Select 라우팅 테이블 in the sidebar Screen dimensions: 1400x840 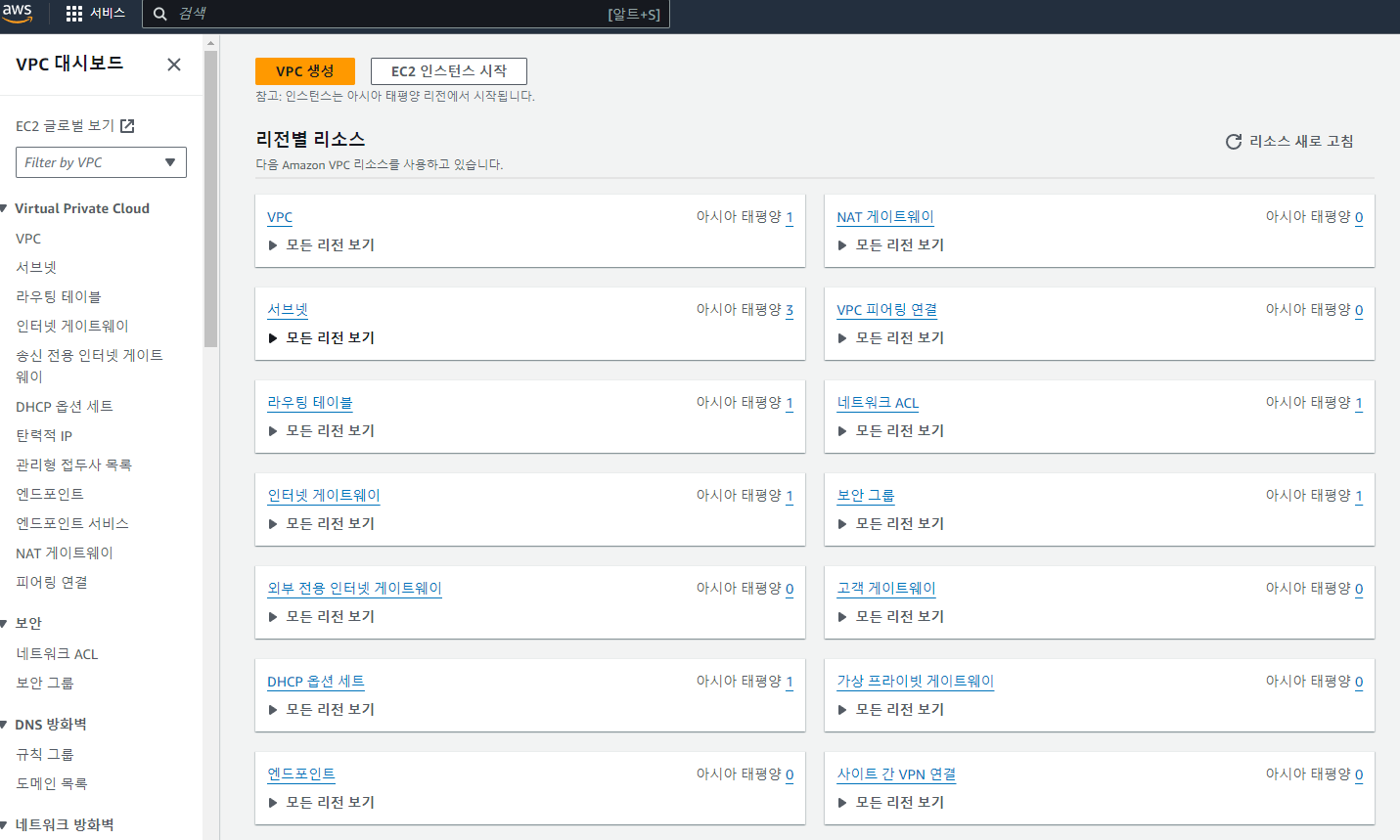click(59, 296)
